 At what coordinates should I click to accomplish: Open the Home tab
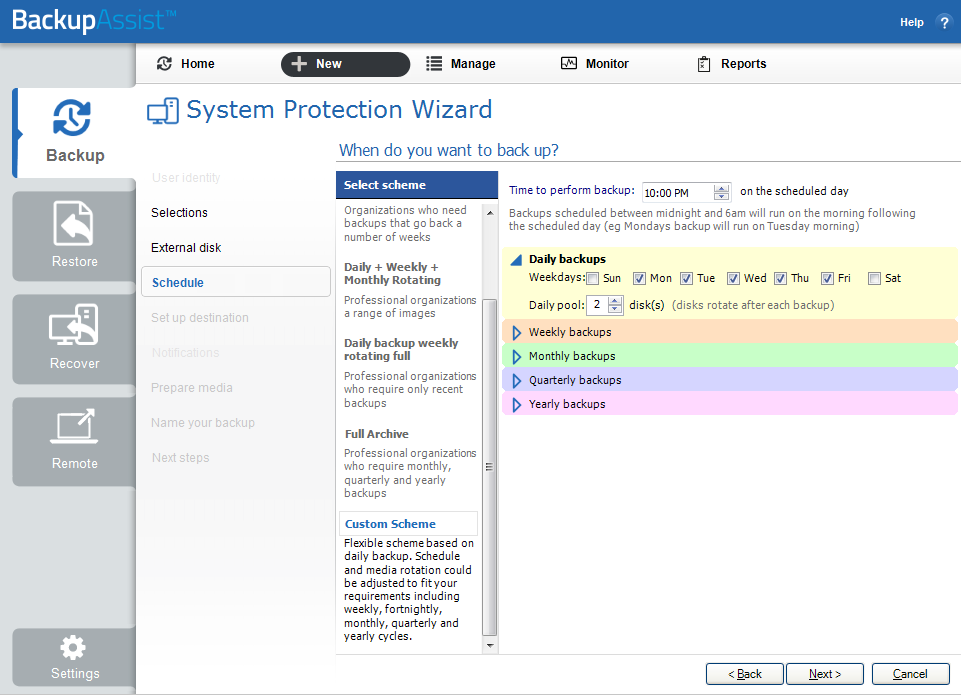[x=186, y=64]
